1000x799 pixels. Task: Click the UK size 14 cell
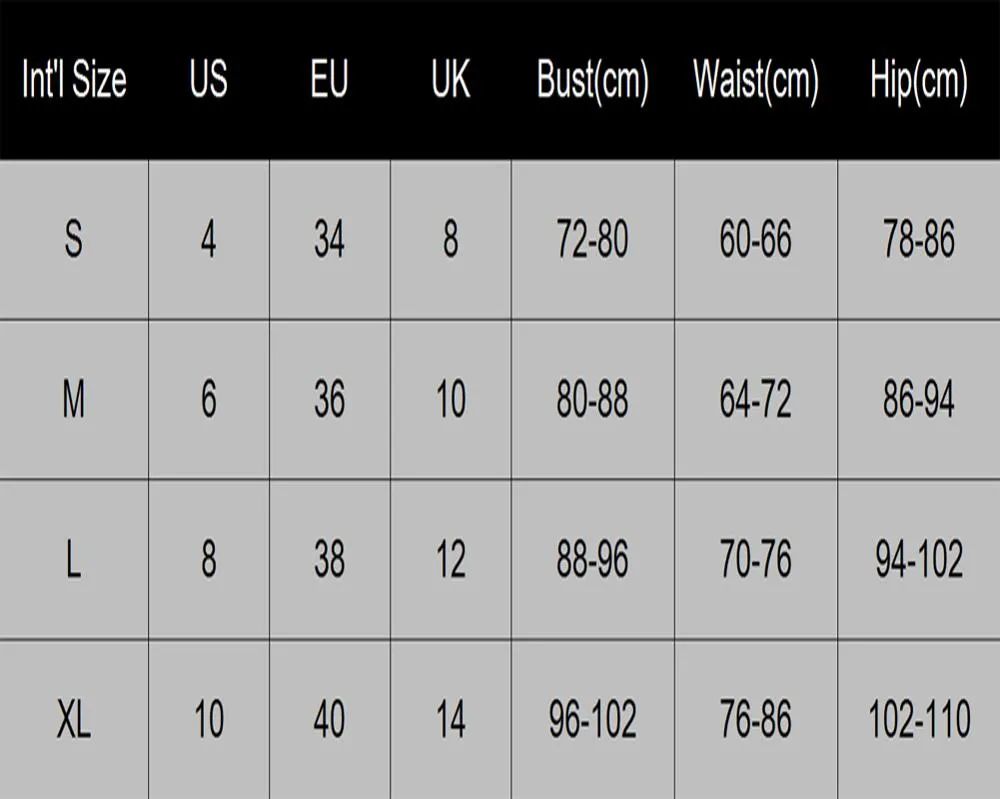tap(451, 720)
